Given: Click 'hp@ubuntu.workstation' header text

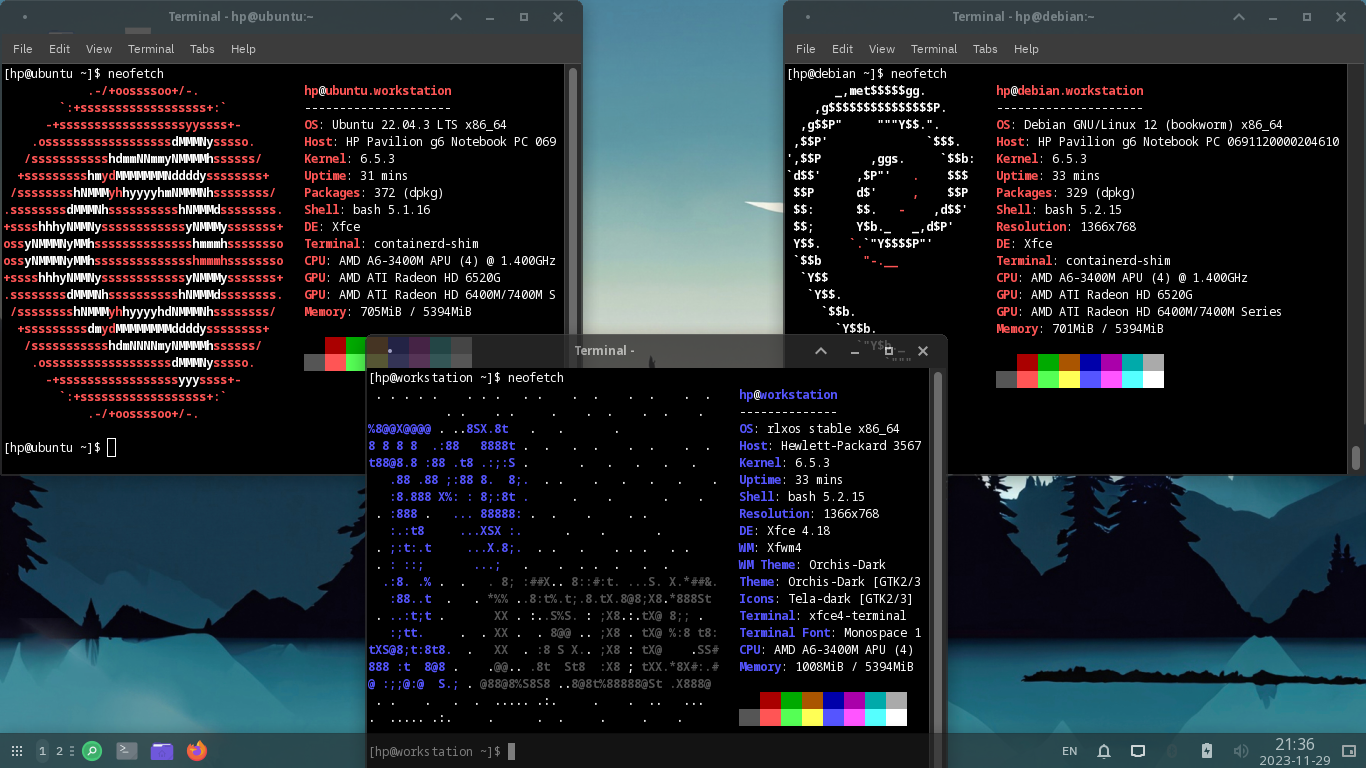Looking at the screenshot, I should 378,91.
